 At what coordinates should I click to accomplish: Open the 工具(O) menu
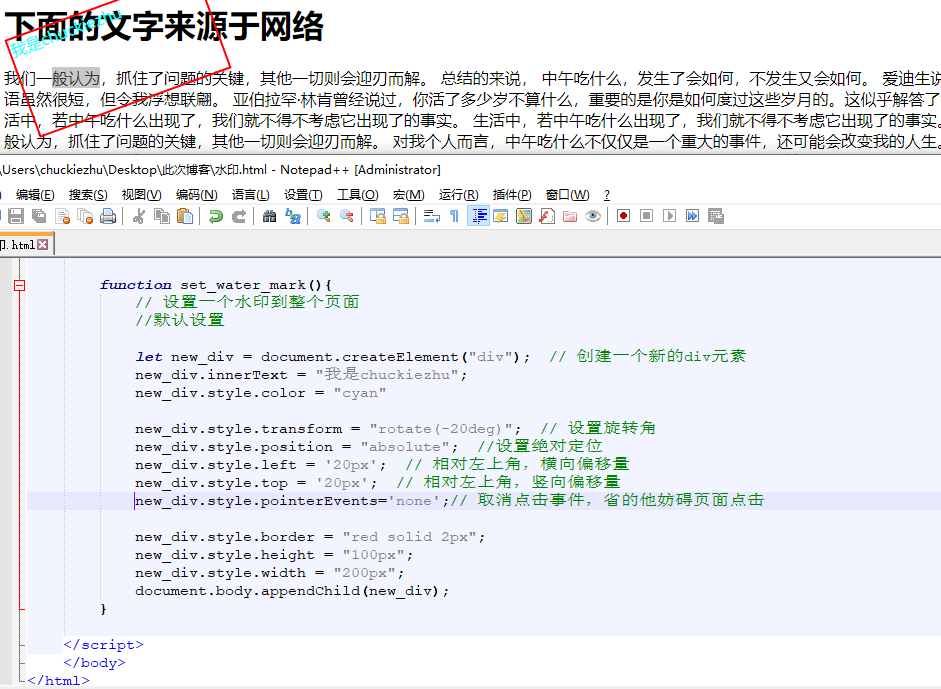tap(358, 195)
